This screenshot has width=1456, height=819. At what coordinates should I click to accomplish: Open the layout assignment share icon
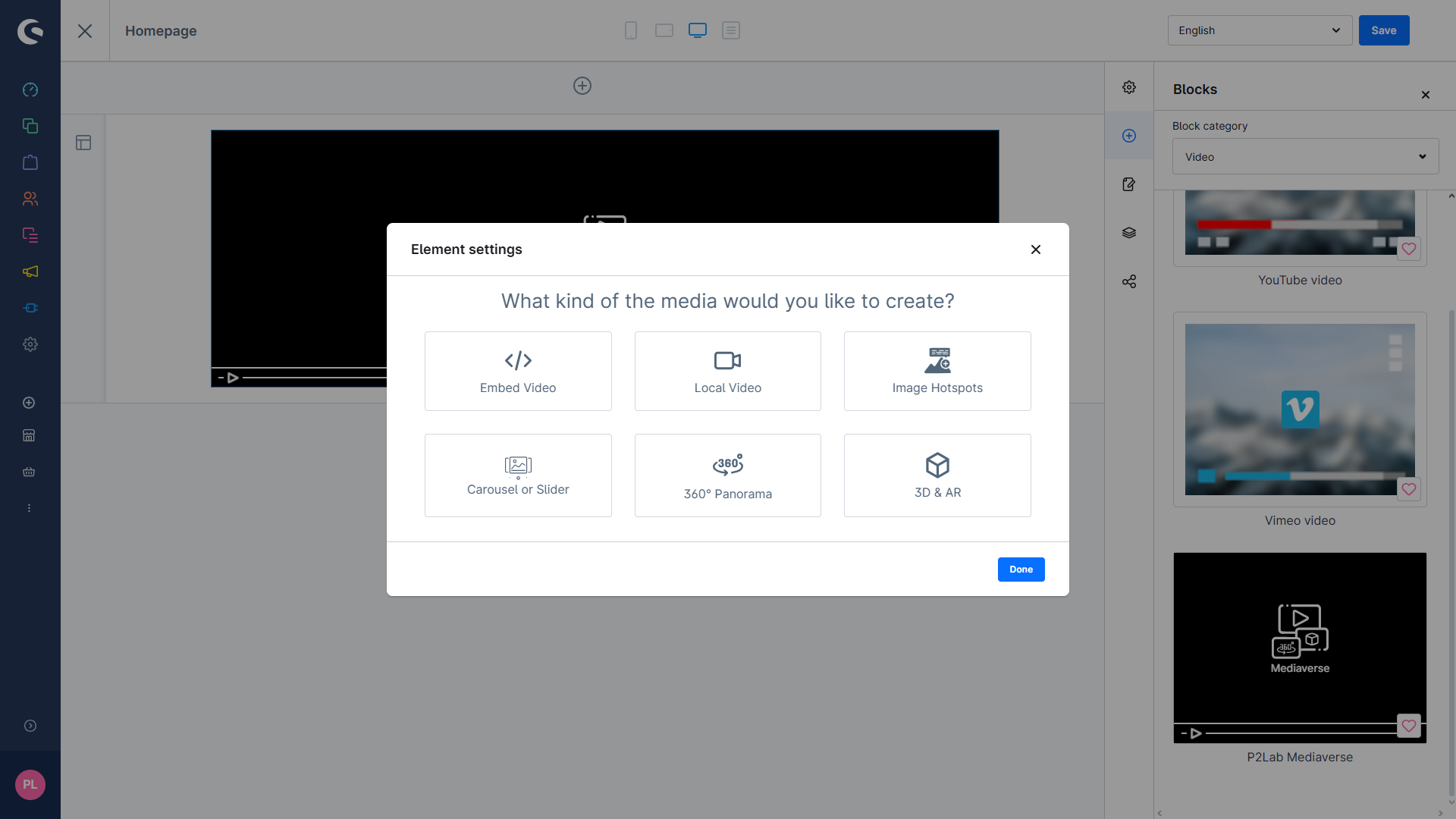(1129, 281)
